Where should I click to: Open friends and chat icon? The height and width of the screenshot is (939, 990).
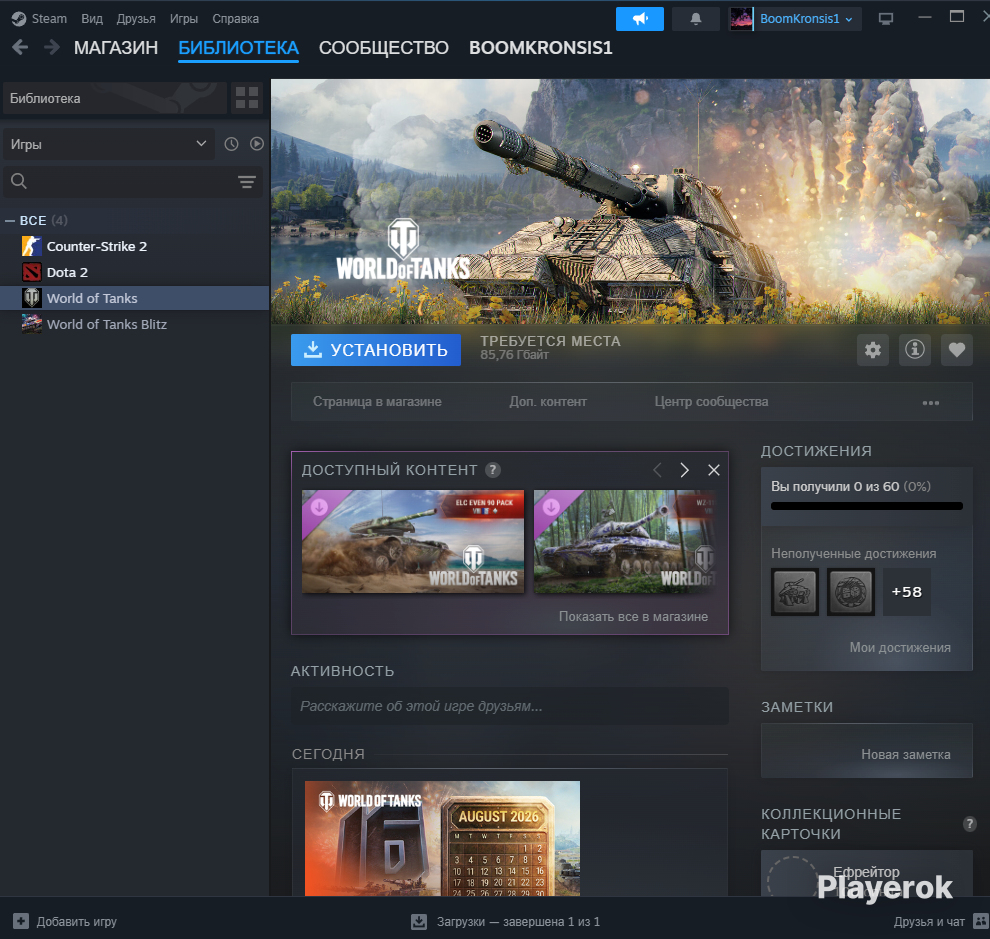981,921
